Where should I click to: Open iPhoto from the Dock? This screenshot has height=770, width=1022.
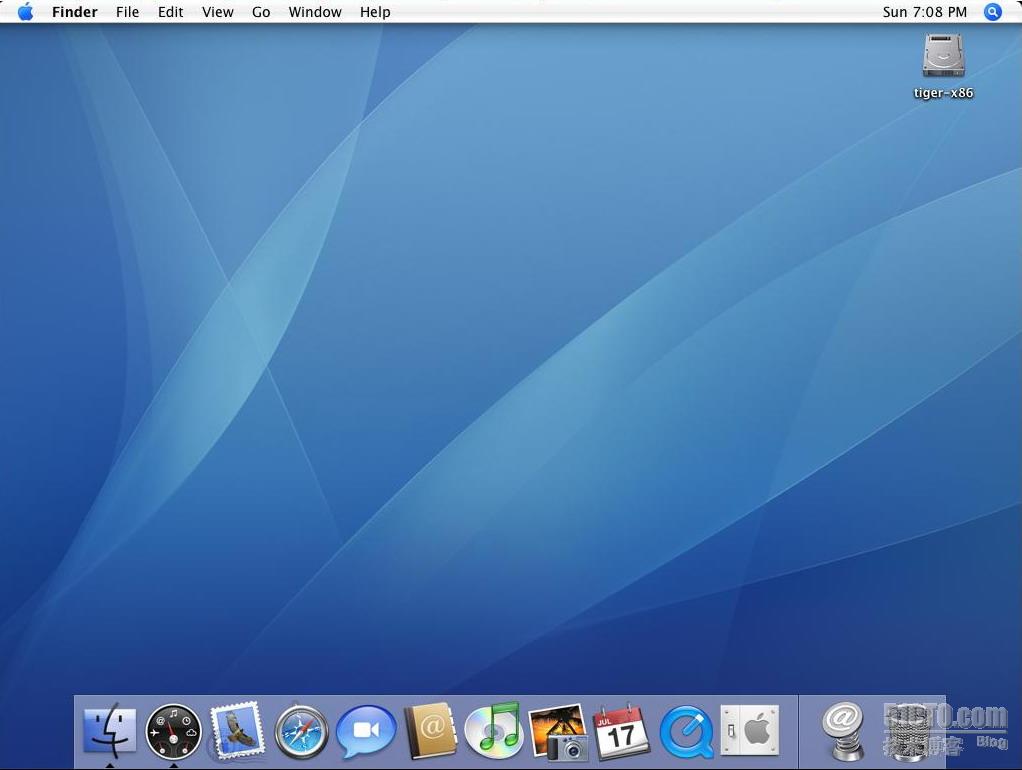pos(558,732)
